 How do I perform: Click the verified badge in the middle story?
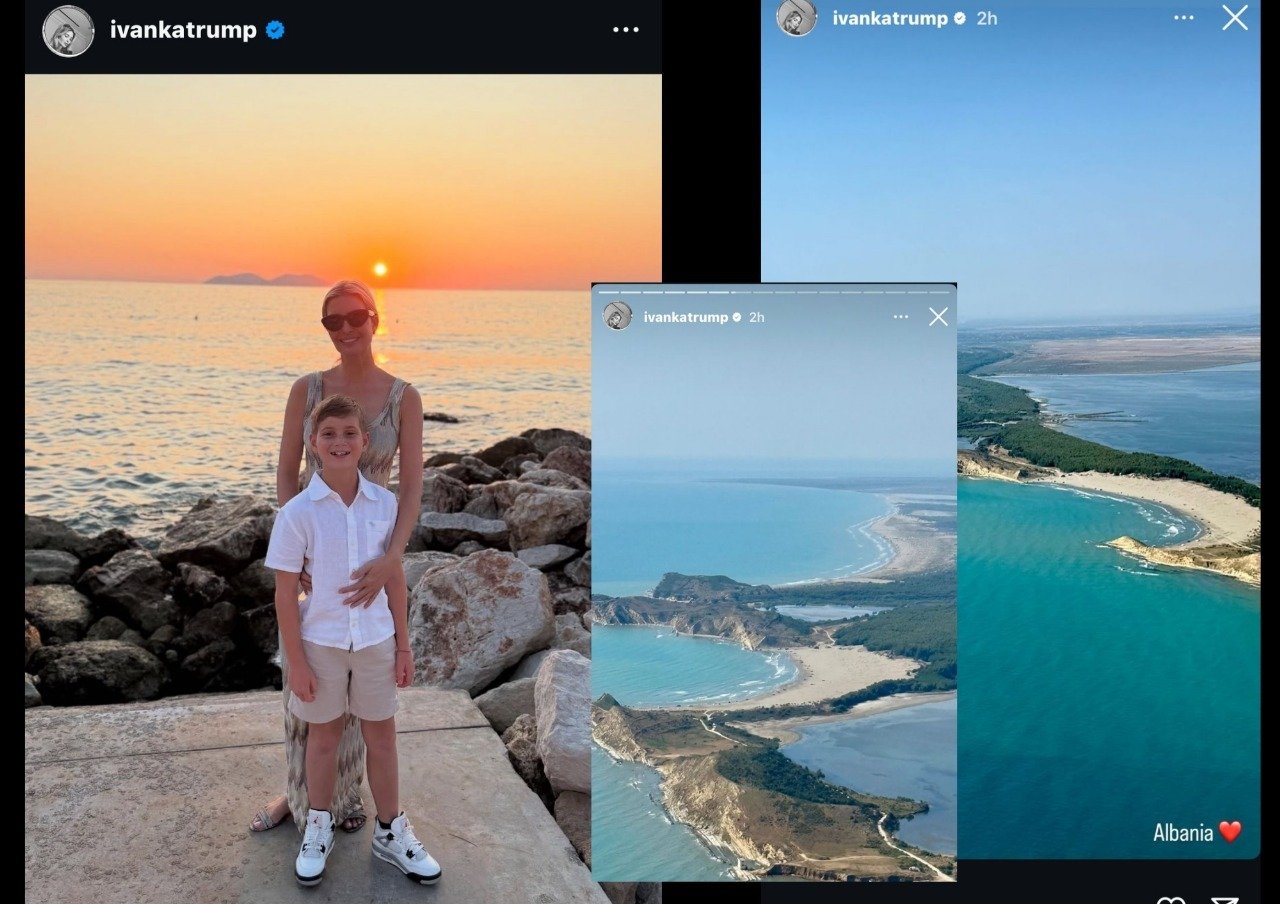pos(737,317)
